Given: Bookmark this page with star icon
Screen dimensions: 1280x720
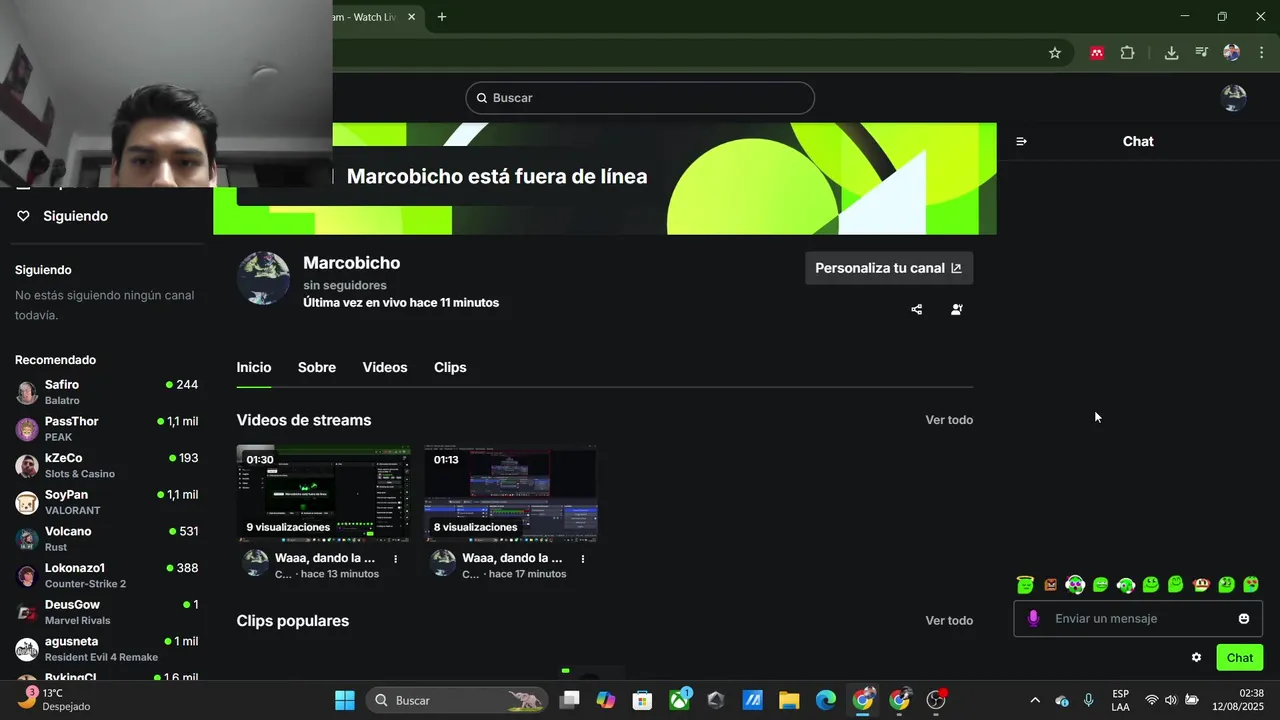Looking at the screenshot, I should 1055,53.
